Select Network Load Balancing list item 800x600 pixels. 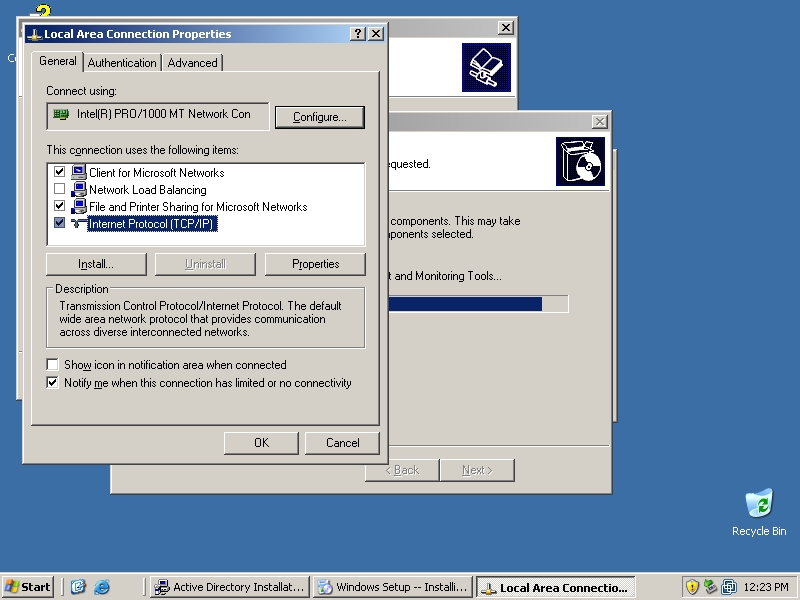point(147,190)
